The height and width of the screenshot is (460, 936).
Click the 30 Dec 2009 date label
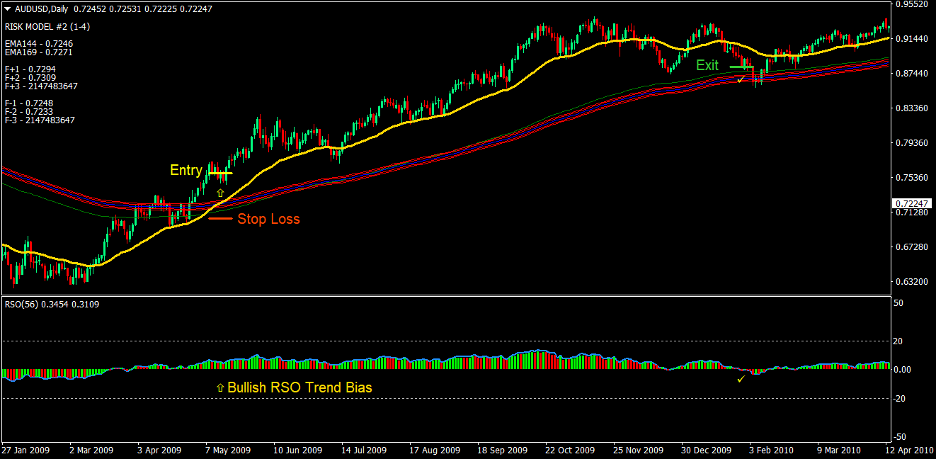[x=706, y=450]
